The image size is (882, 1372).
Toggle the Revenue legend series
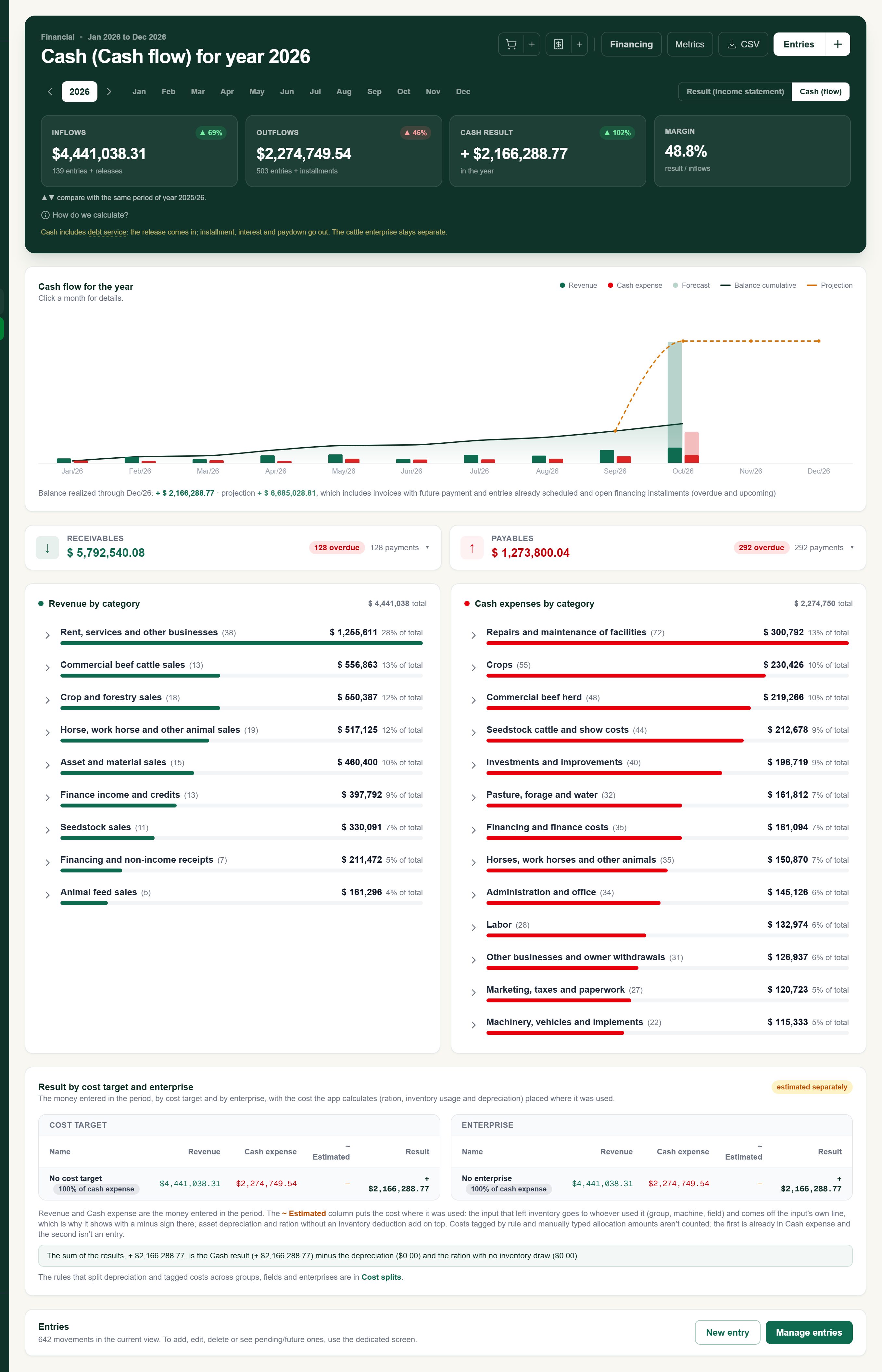coord(578,285)
